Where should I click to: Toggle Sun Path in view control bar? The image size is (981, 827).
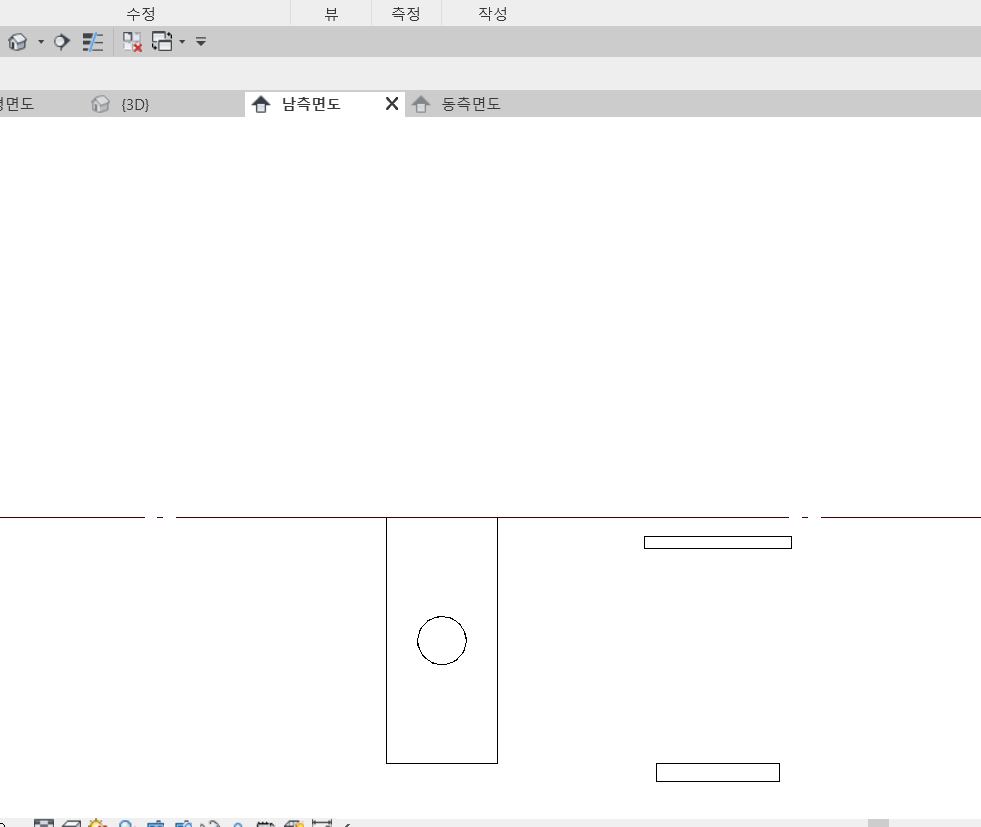(x=98, y=825)
